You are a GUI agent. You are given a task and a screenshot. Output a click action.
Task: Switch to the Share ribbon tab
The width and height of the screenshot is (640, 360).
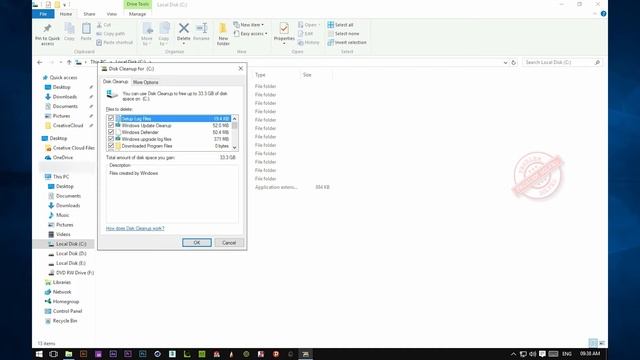(x=89, y=14)
